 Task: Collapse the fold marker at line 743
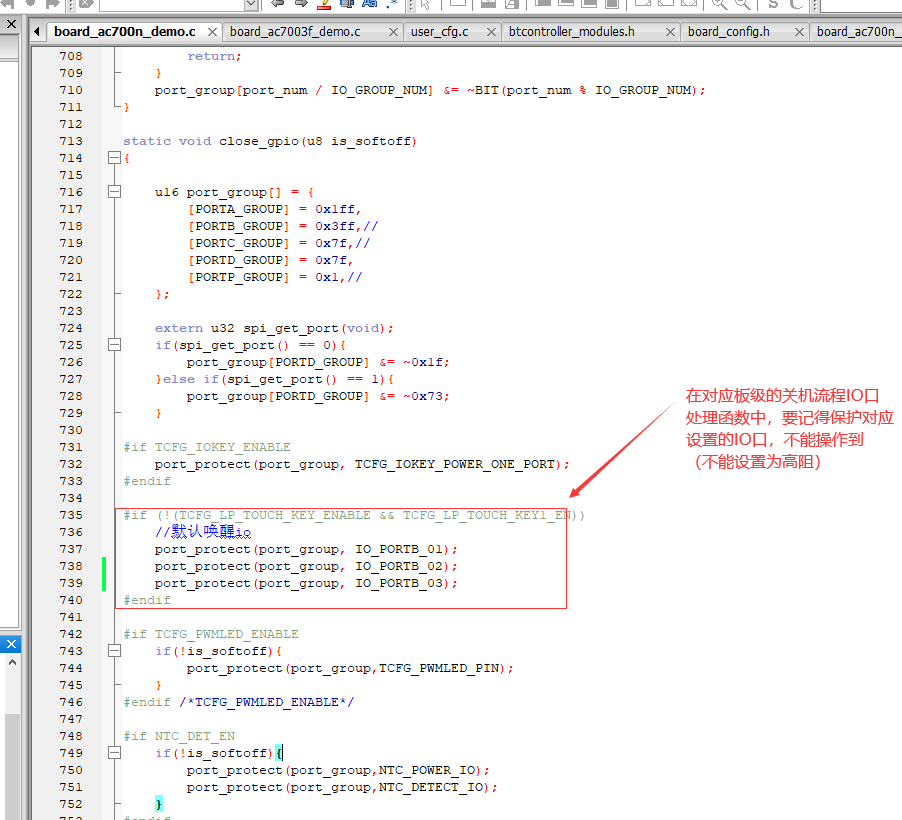pyautogui.click(x=114, y=651)
